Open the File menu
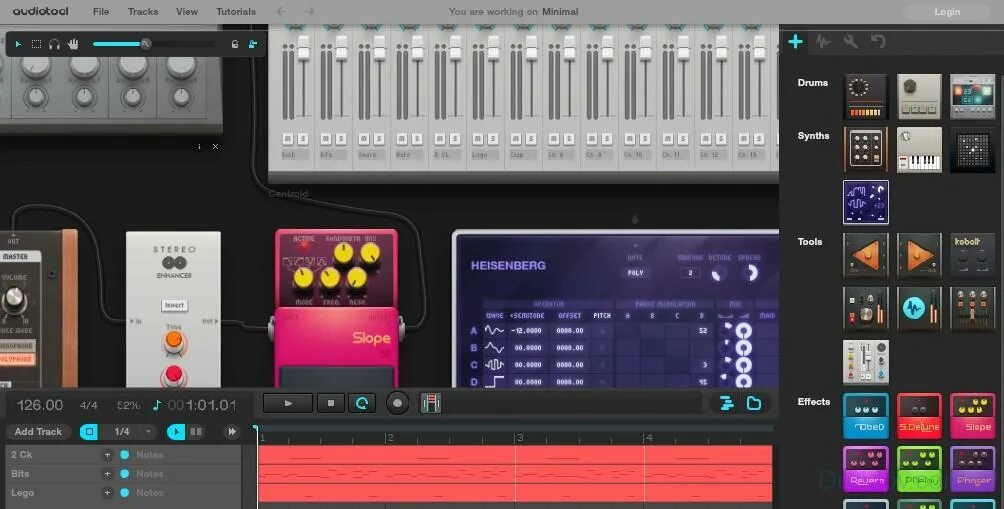1004x509 pixels. tap(101, 12)
